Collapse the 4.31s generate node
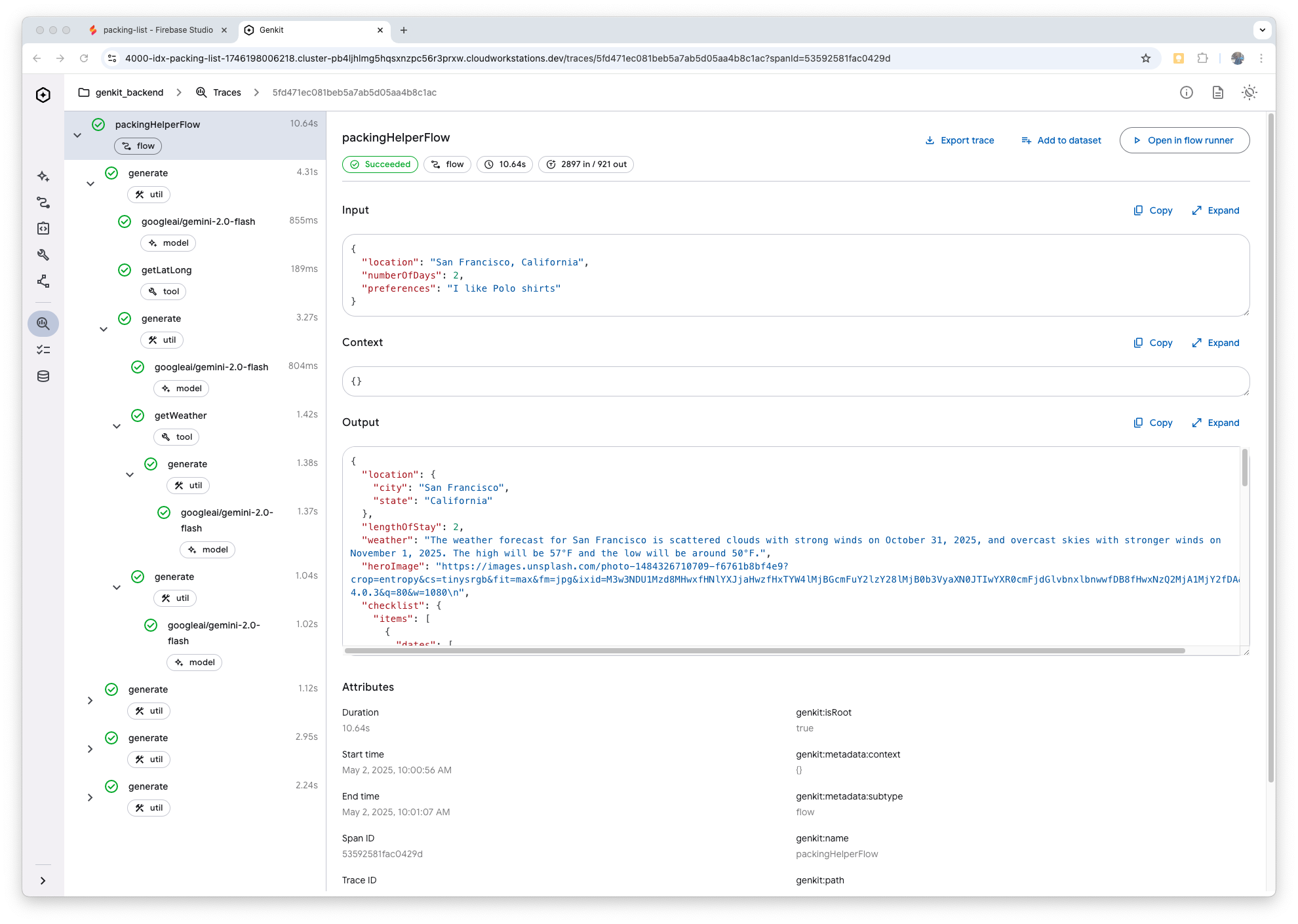The height and width of the screenshot is (924, 1298). [x=90, y=183]
